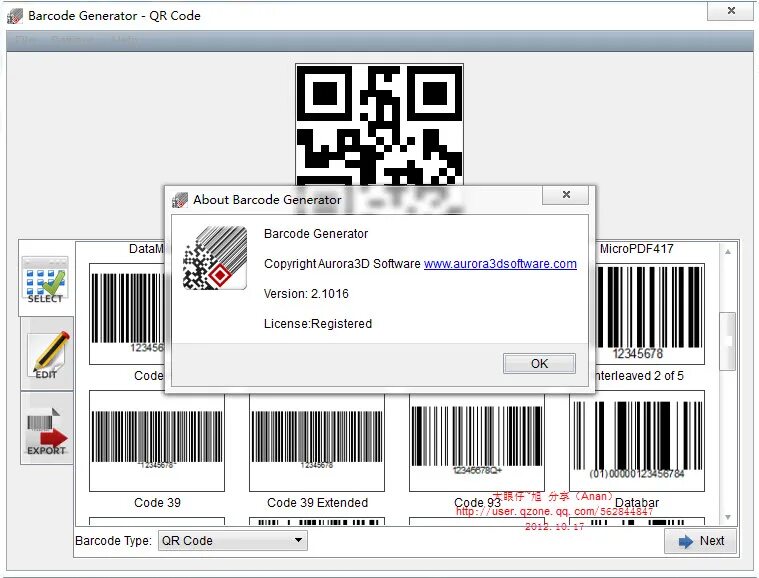Click the 'License:Registered' text
The image size is (759, 578).
[x=318, y=324]
